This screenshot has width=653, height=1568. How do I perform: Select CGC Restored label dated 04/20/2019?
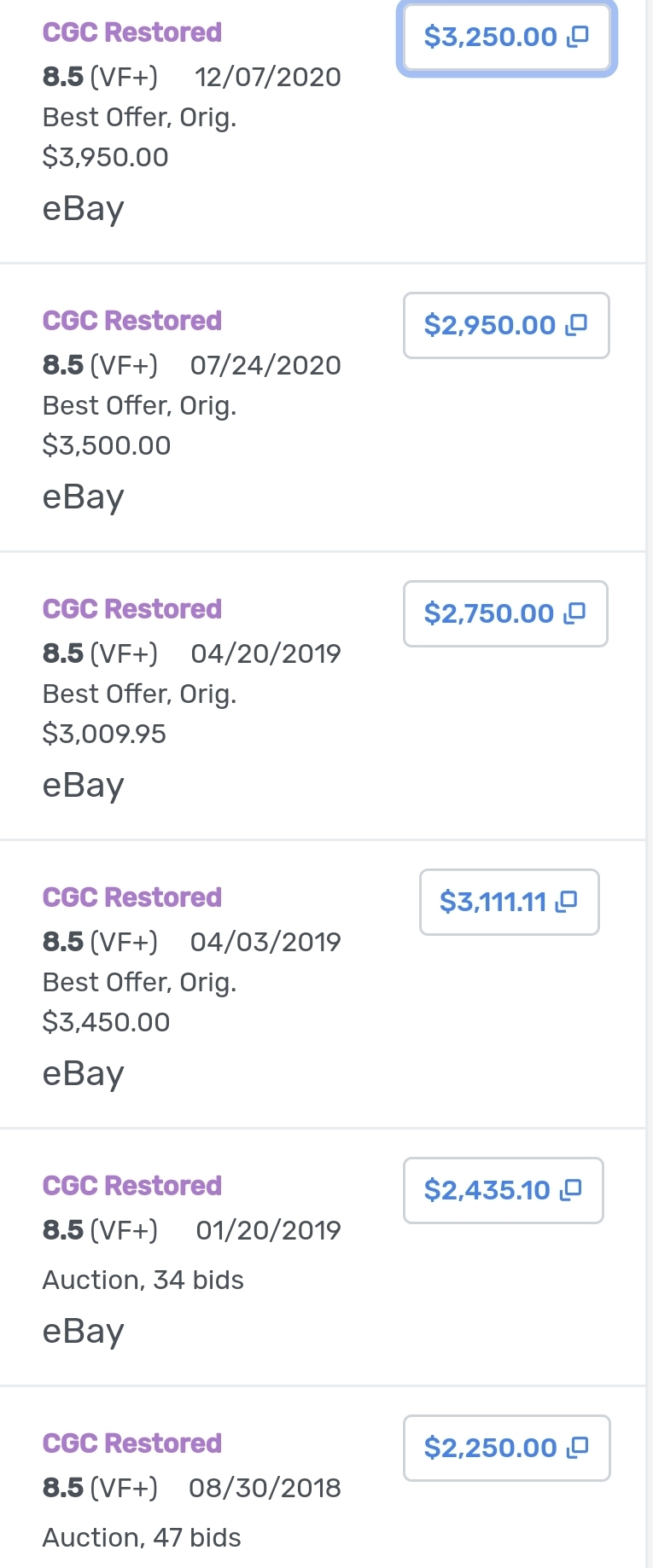click(132, 609)
